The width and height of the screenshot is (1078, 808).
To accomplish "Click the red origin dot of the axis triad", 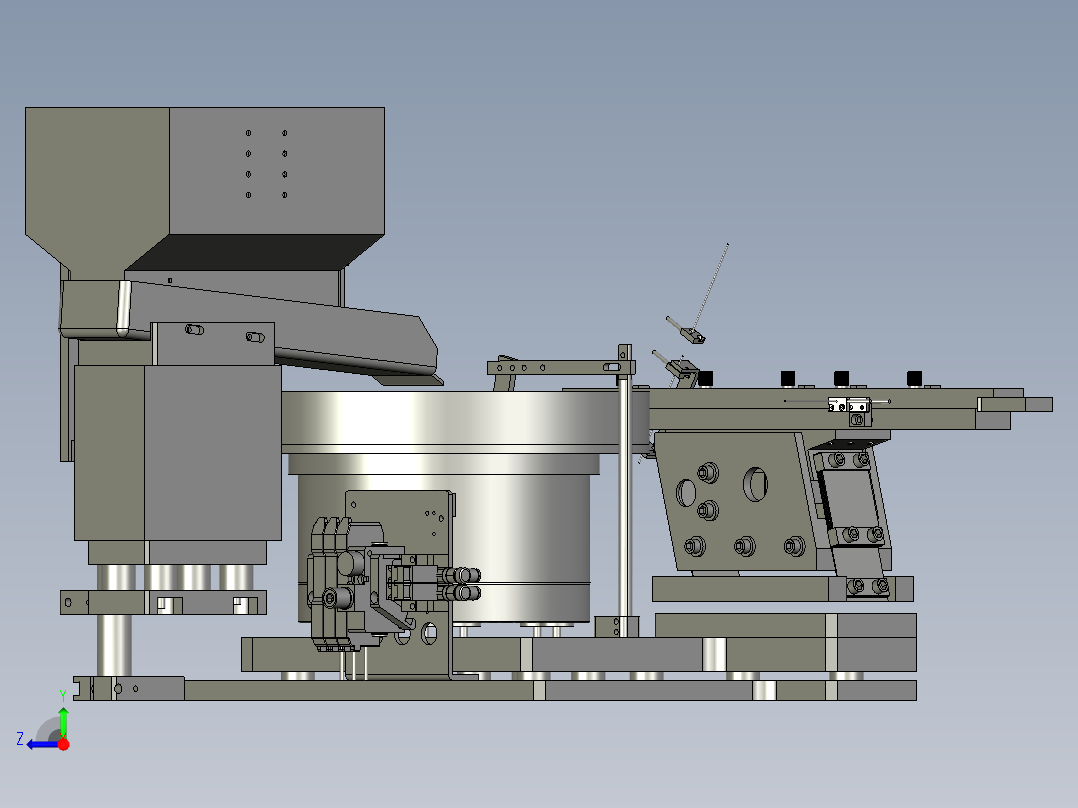I will click(x=64, y=744).
